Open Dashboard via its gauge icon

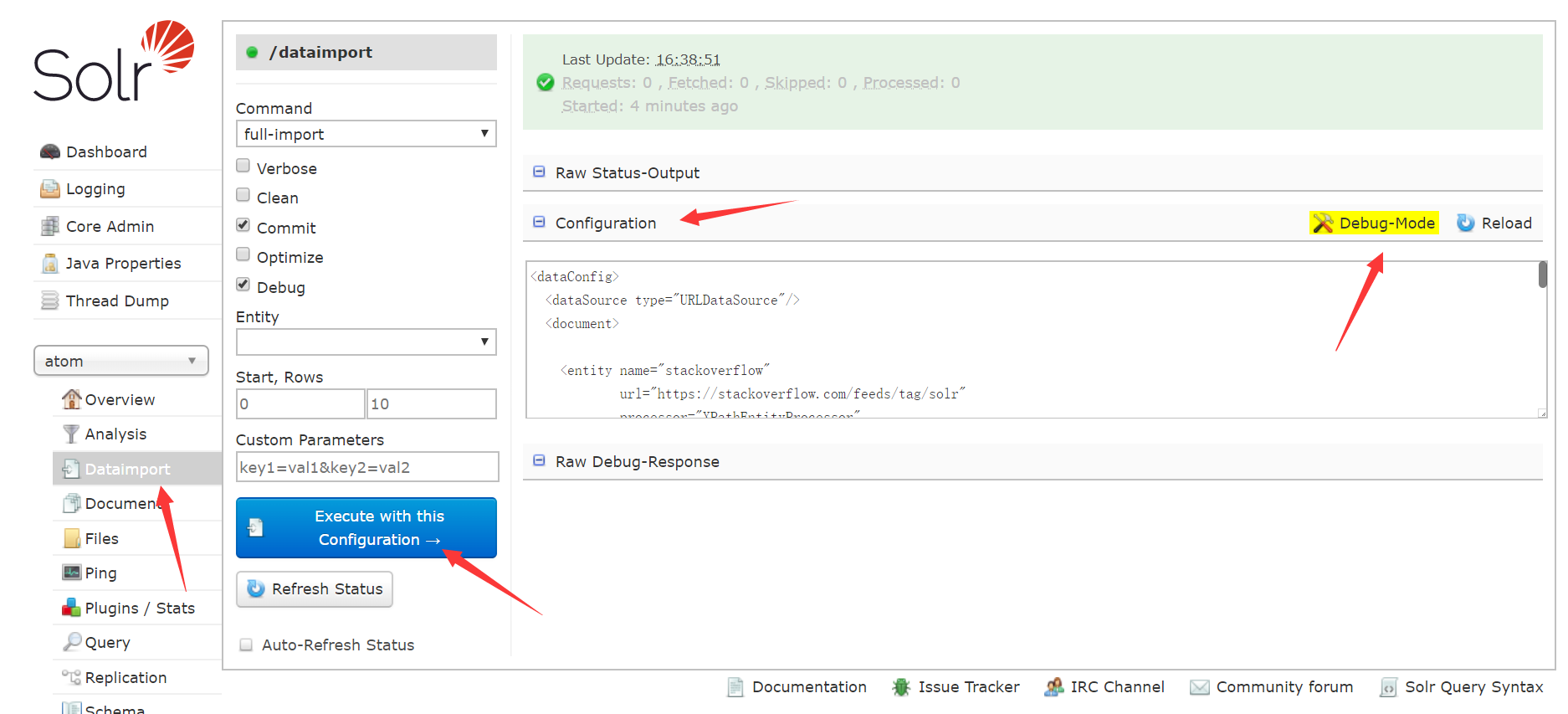[50, 152]
